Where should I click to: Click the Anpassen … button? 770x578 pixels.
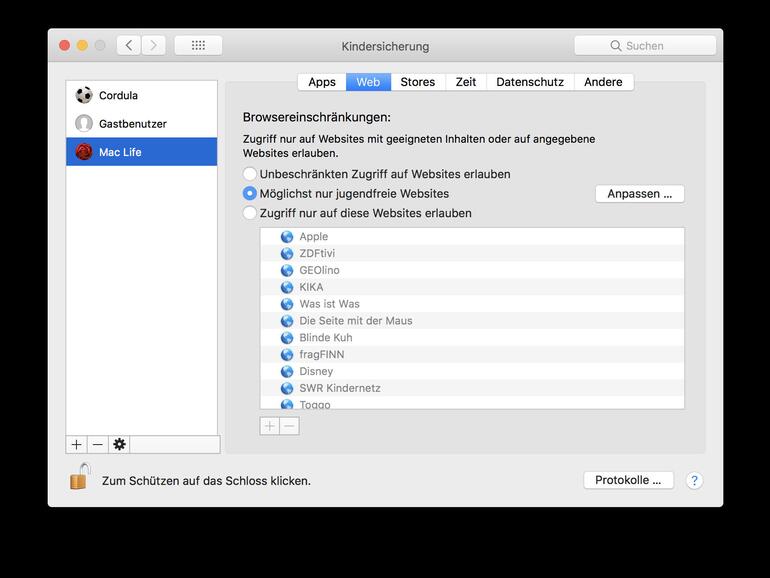coord(639,193)
